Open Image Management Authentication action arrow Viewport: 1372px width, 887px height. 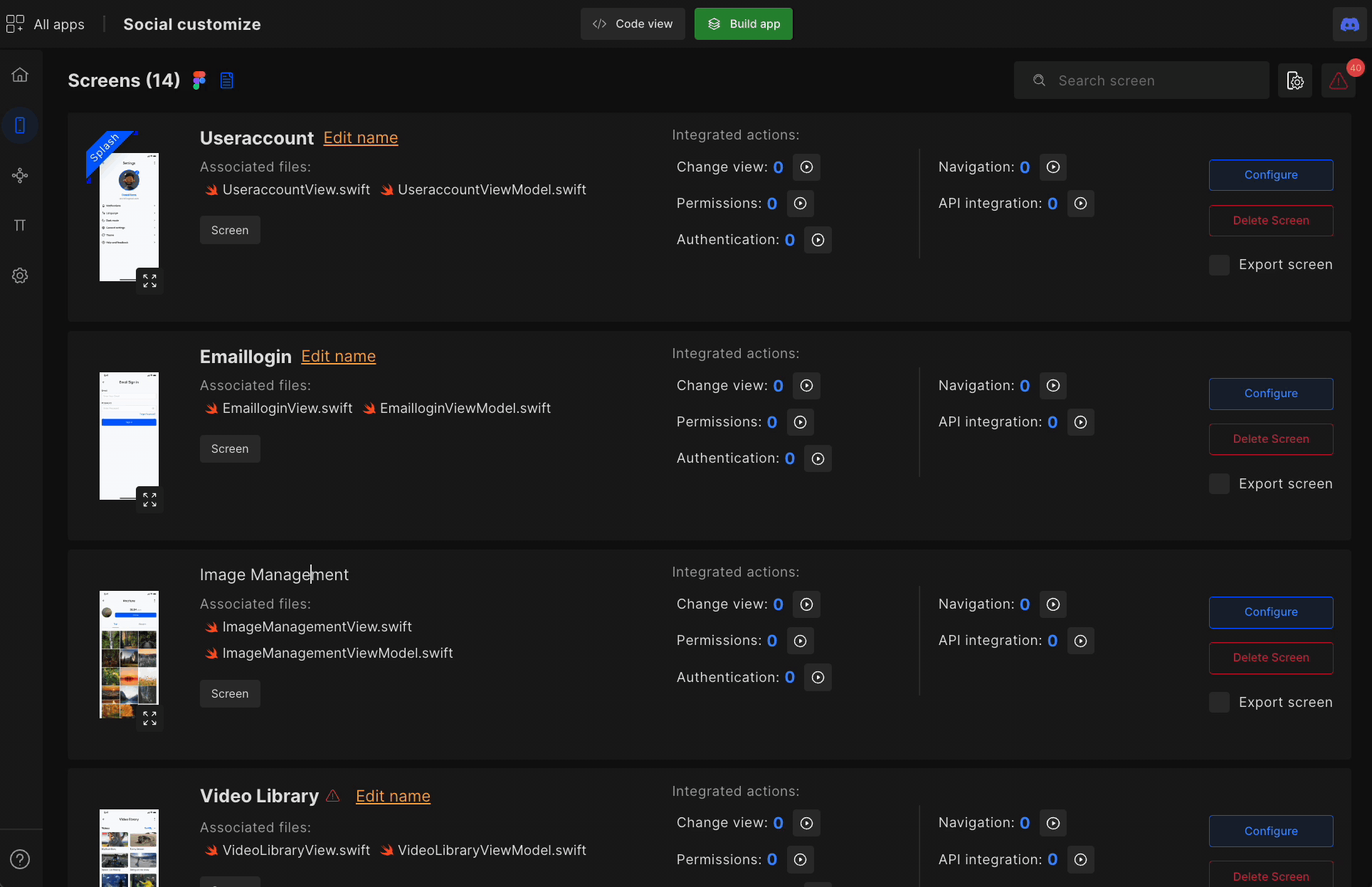point(818,678)
